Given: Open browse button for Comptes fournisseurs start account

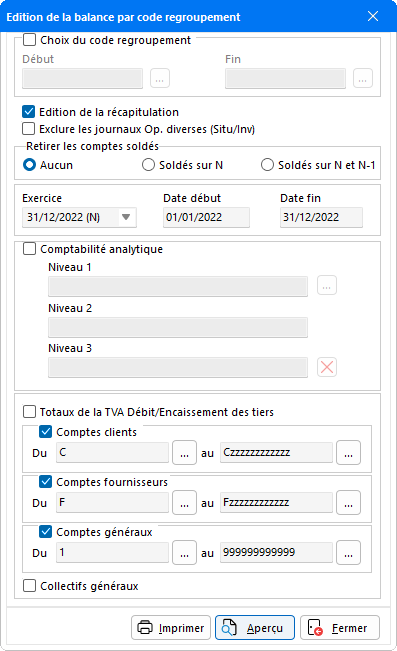Looking at the screenshot, I should coord(184,503).
